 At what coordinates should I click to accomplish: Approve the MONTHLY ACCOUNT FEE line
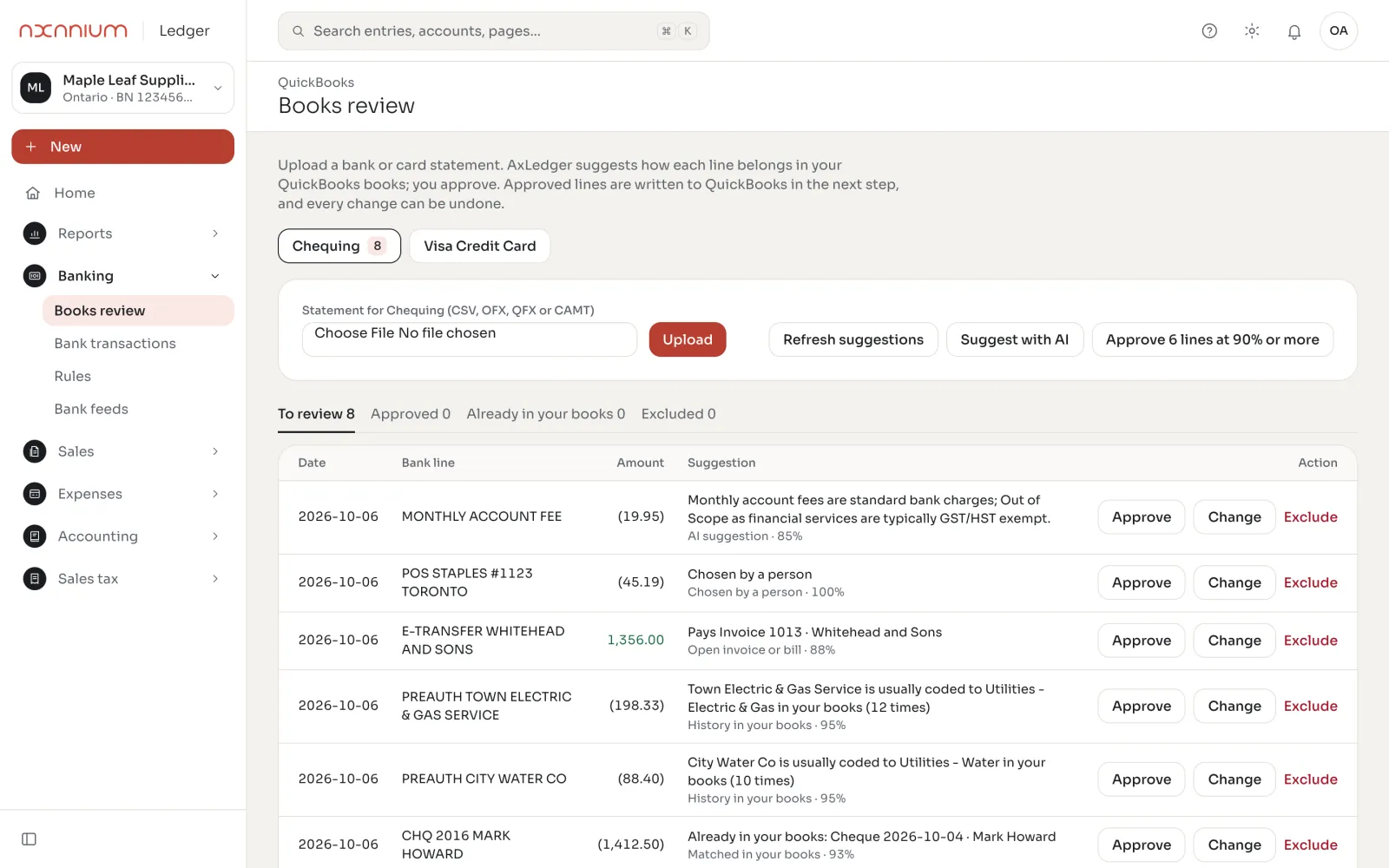point(1142,517)
